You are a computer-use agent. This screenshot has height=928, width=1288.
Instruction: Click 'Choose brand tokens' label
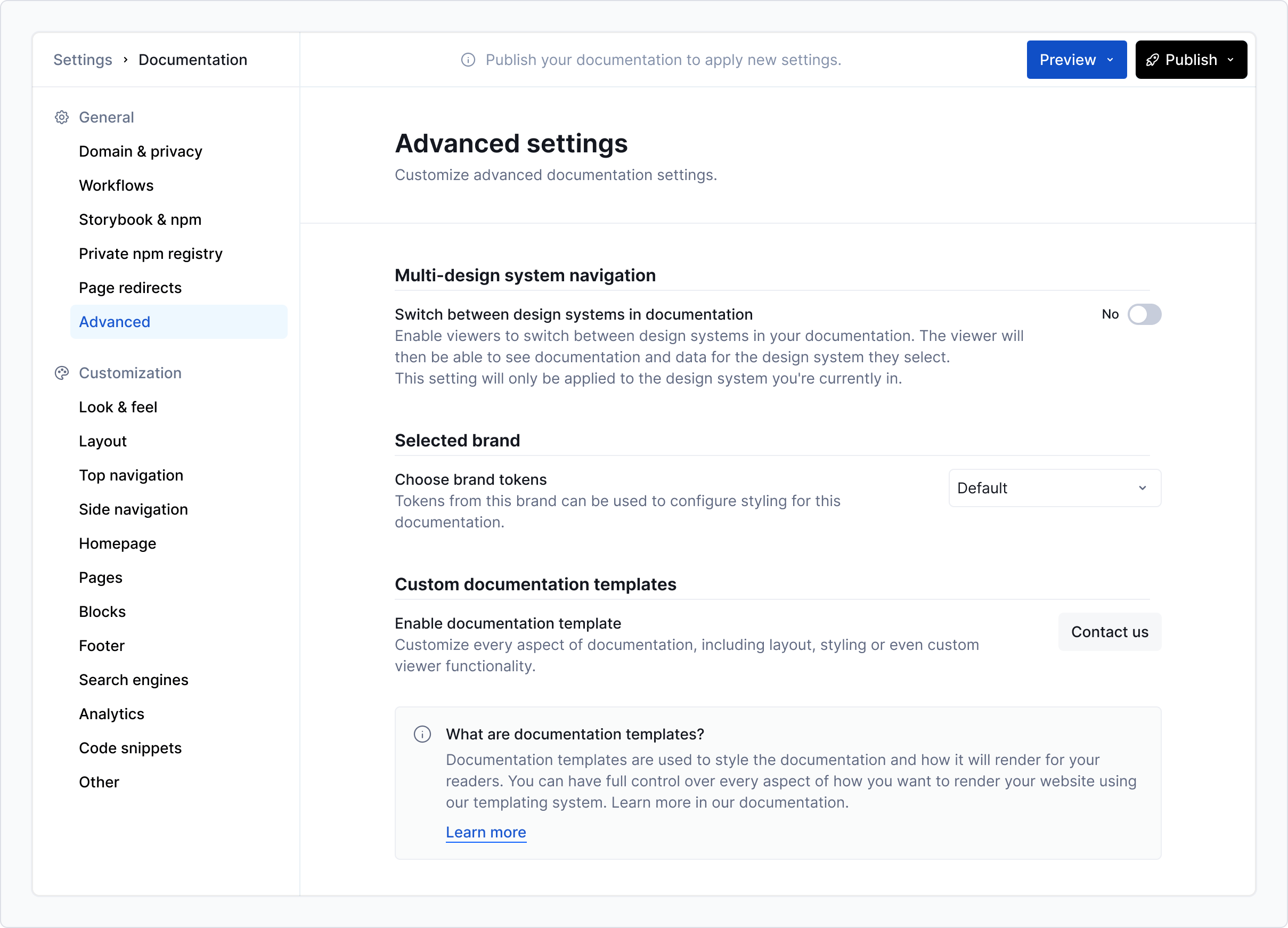click(x=470, y=480)
